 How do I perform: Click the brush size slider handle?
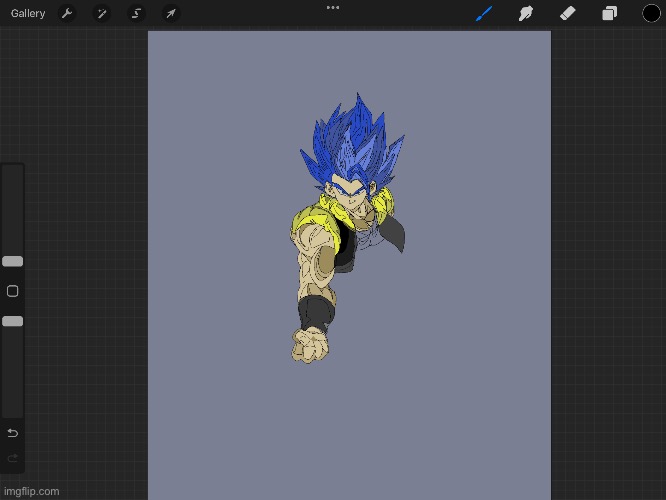click(x=13, y=261)
